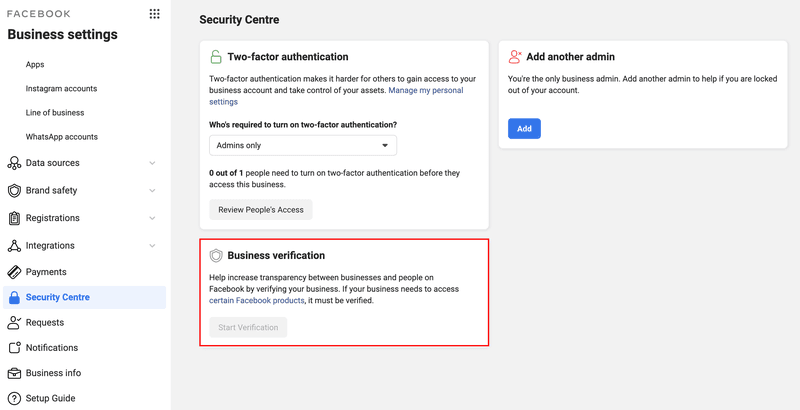
Task: Open Line of business in the sidebar
Action: tap(55, 113)
